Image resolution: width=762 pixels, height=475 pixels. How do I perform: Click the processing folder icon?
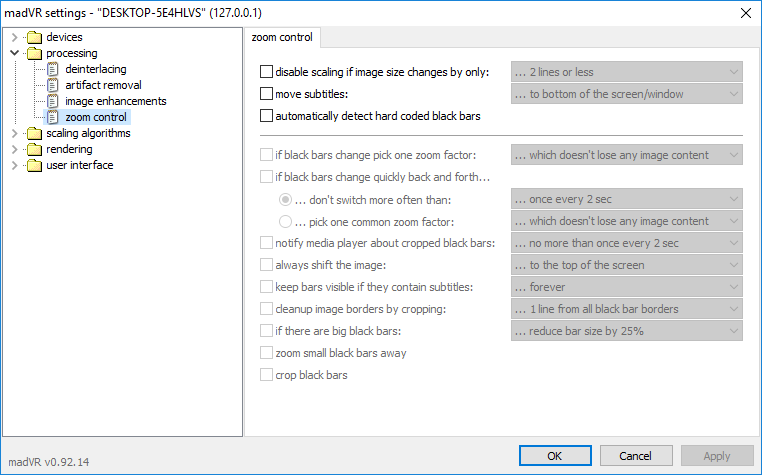(x=34, y=53)
